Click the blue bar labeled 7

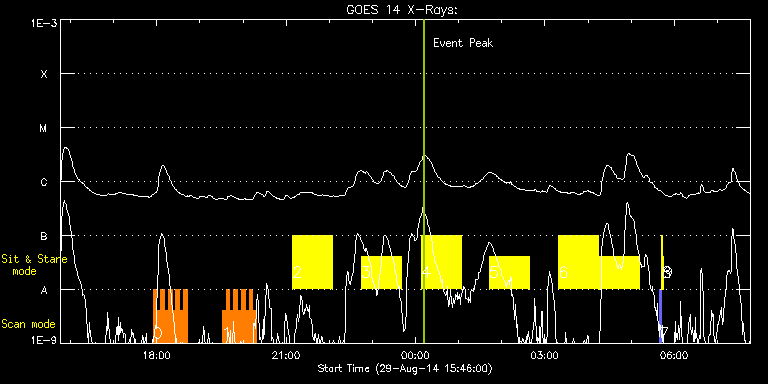click(x=661, y=316)
